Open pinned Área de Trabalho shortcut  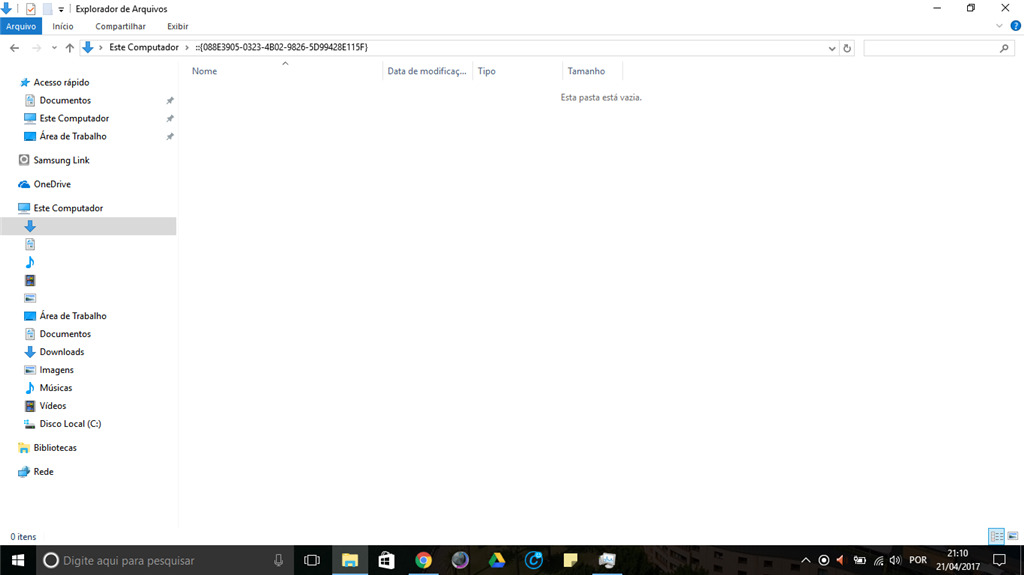(72, 136)
